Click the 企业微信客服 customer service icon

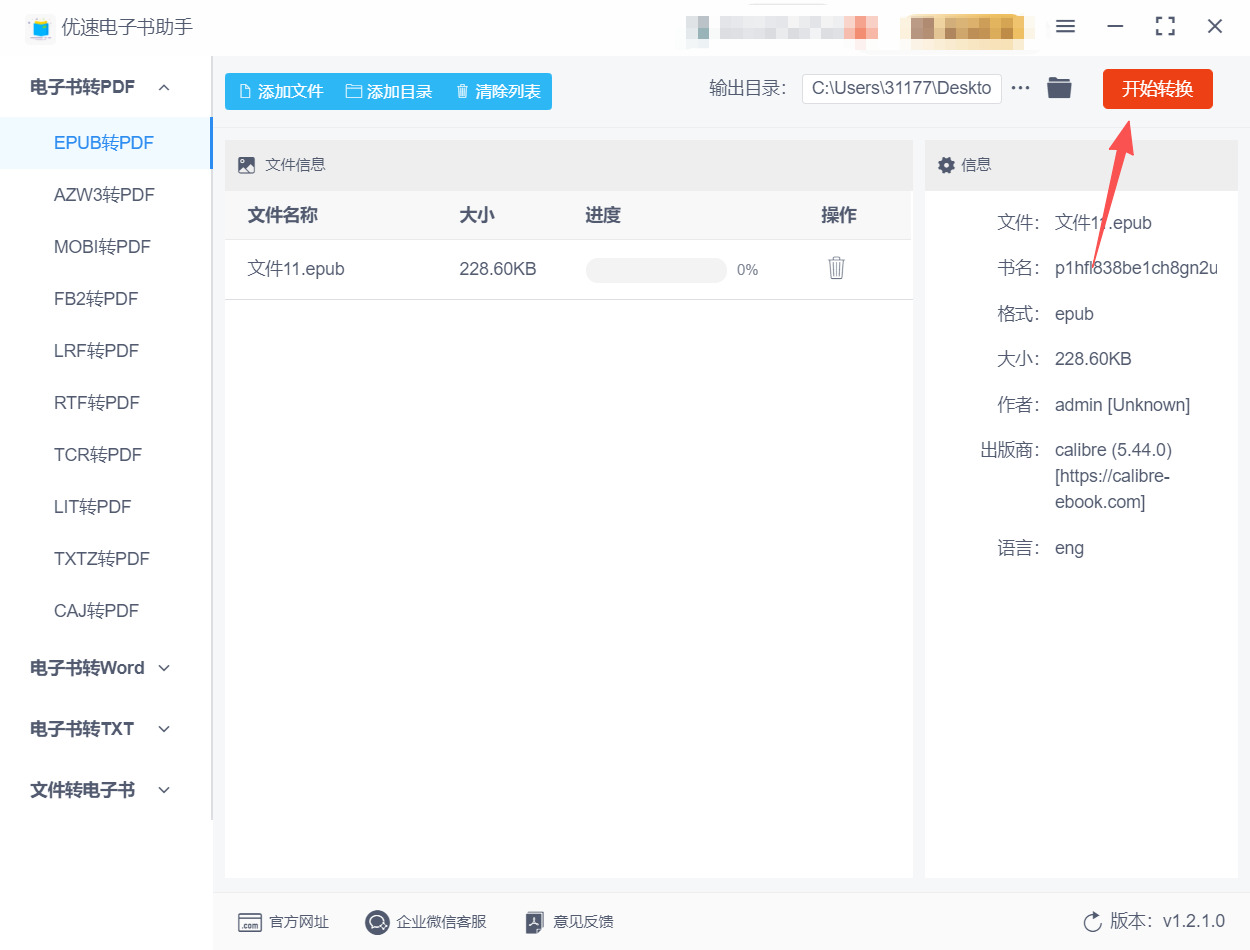click(x=377, y=922)
